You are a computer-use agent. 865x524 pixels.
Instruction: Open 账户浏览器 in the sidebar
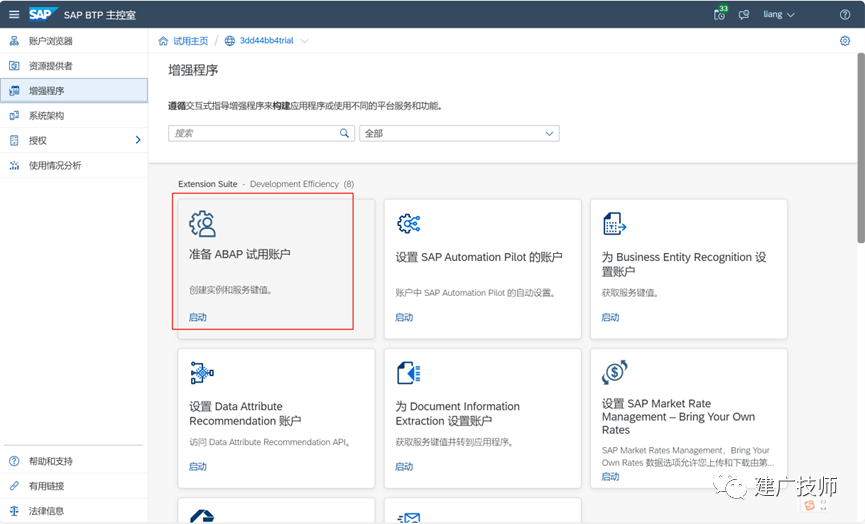click(x=74, y=41)
